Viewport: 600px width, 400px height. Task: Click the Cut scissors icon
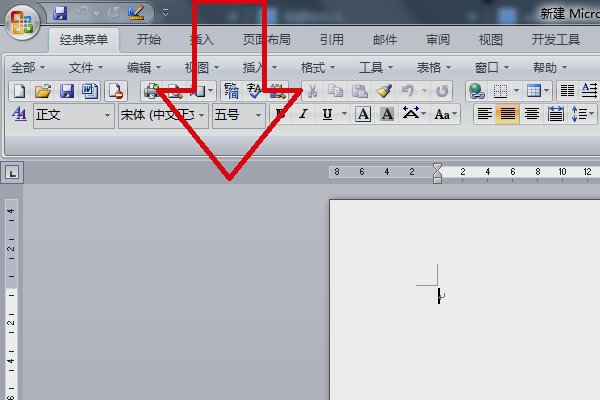[x=312, y=91]
